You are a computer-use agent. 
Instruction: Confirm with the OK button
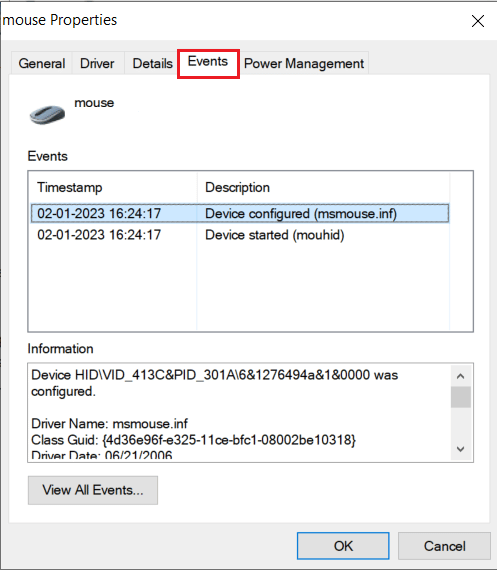tap(343, 546)
